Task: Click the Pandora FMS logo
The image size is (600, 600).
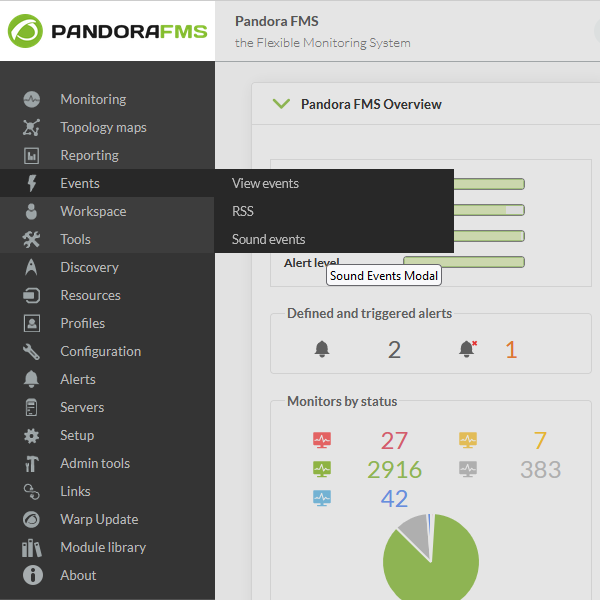Action: pyautogui.click(x=107, y=31)
